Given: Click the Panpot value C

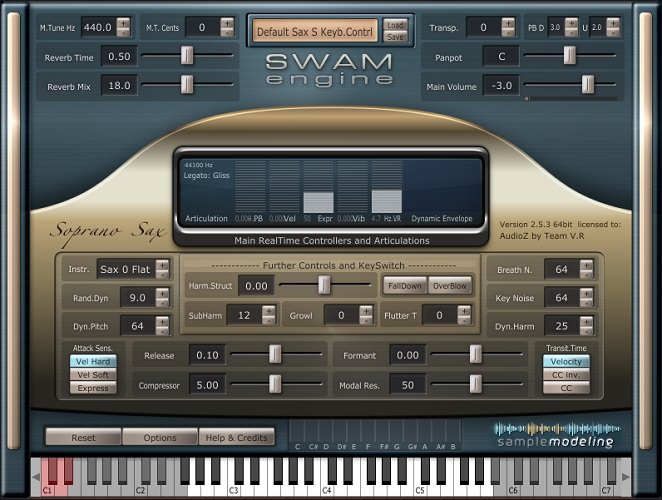Looking at the screenshot, I should [x=501, y=57].
